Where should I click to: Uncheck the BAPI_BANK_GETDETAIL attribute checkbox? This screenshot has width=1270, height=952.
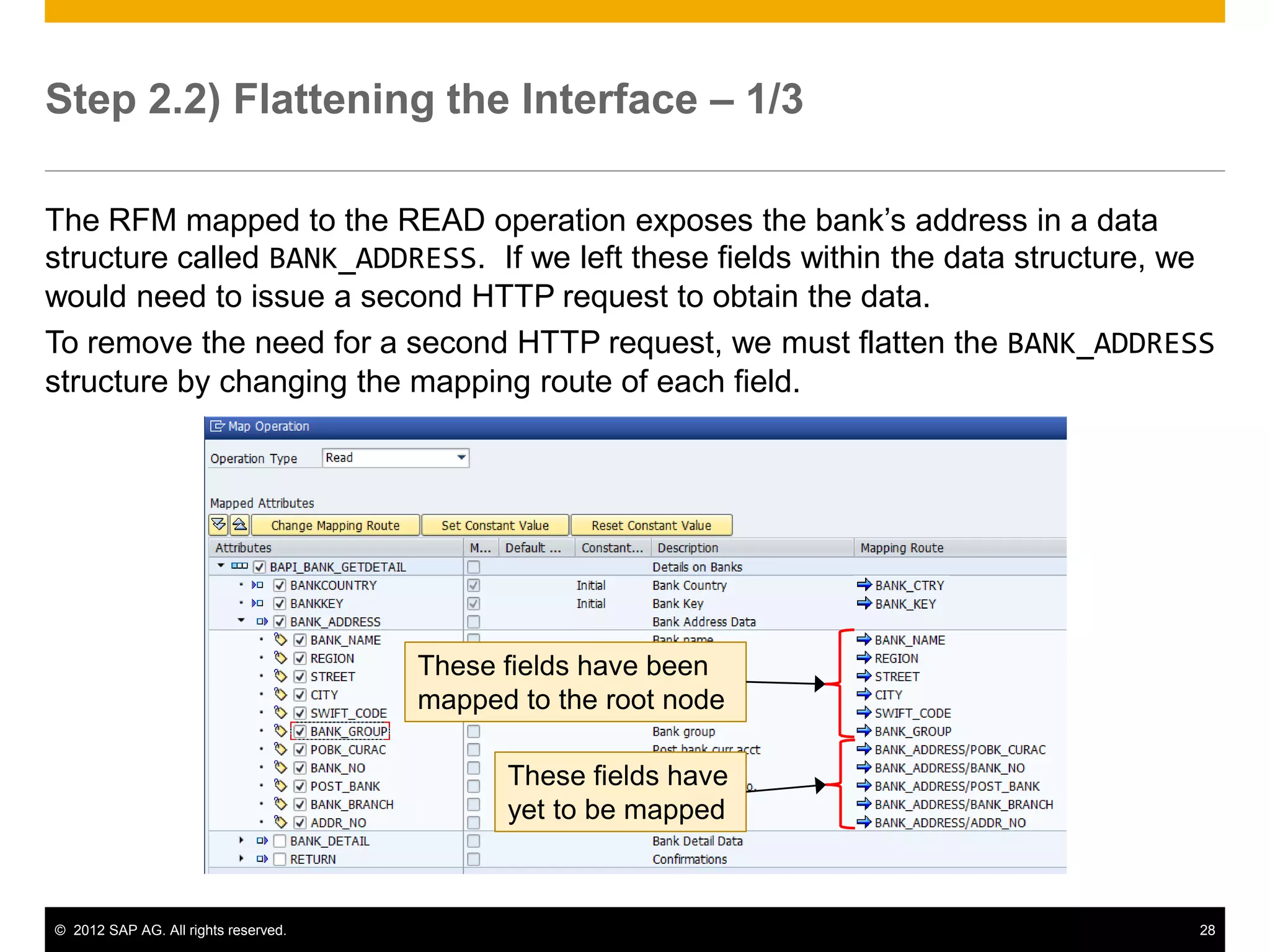point(260,567)
